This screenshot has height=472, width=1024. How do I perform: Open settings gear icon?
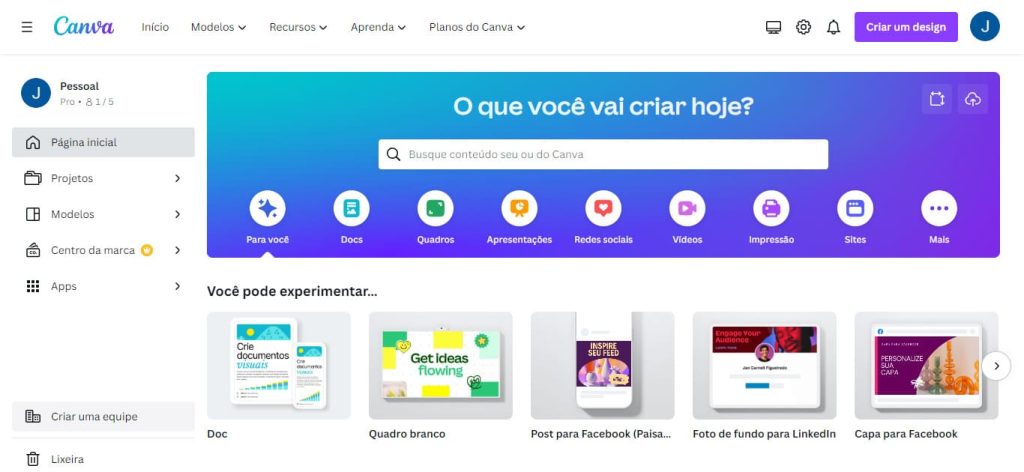[803, 27]
